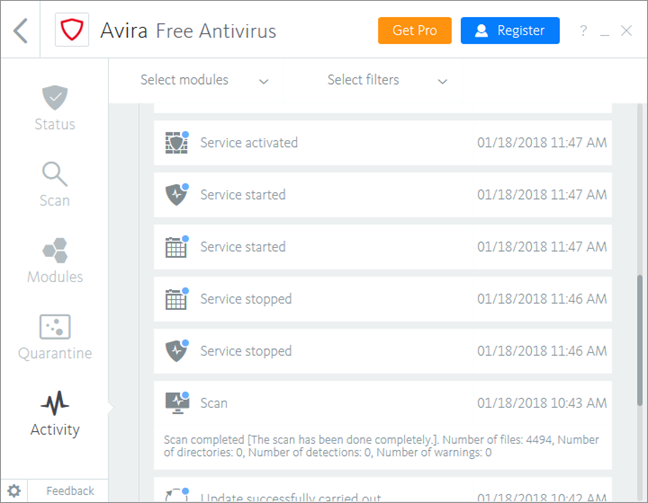Image resolution: width=648 pixels, height=503 pixels.
Task: Click timestamp of Service activated entry
Action: [542, 143]
